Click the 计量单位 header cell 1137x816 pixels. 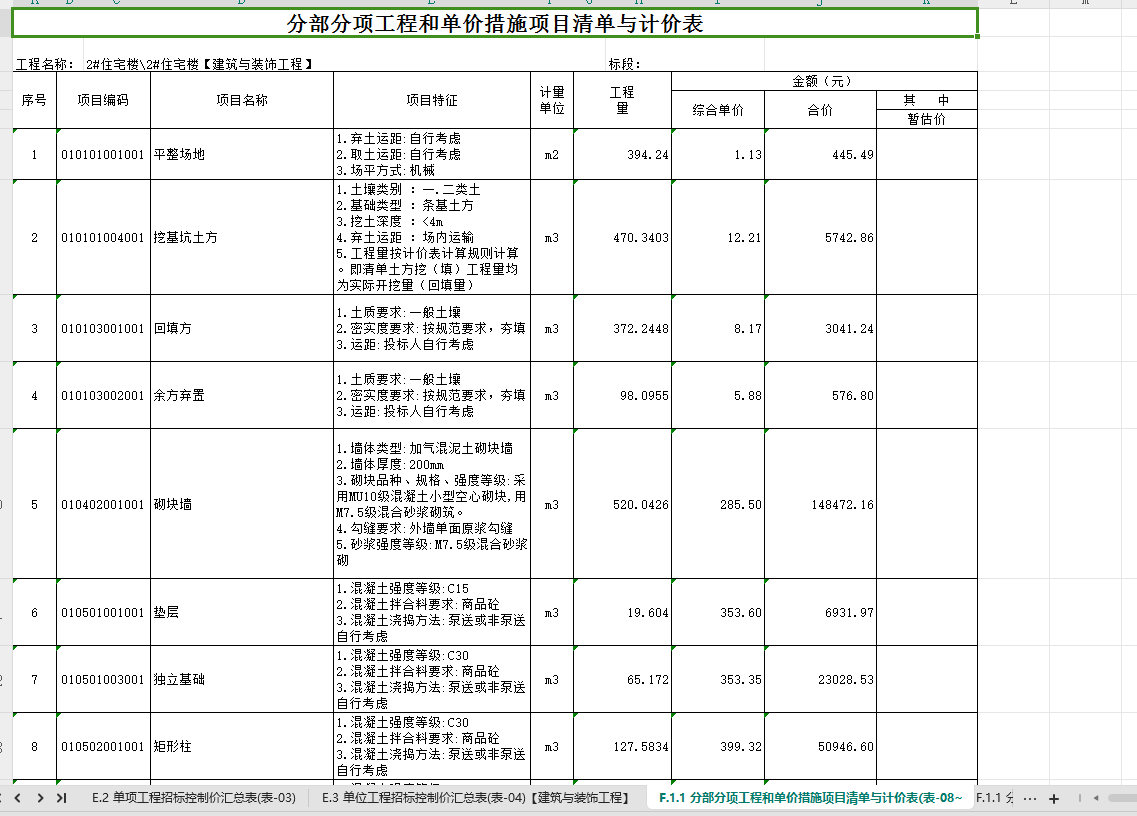[x=552, y=100]
